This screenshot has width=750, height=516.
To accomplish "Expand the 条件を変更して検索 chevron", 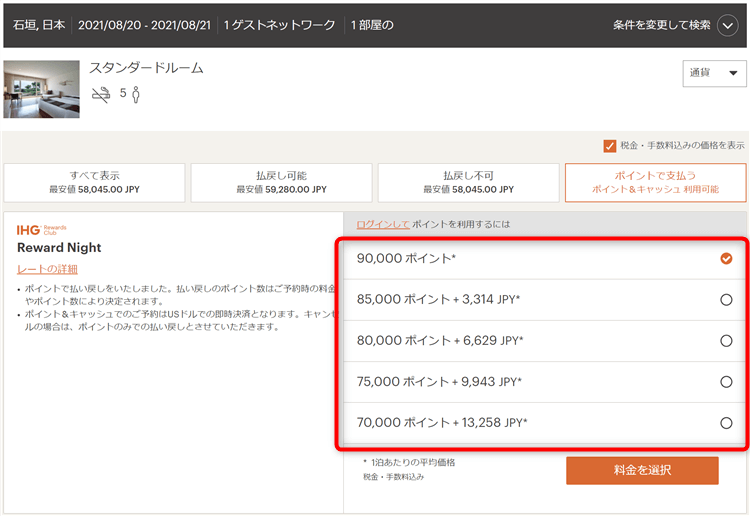I will 728,26.
